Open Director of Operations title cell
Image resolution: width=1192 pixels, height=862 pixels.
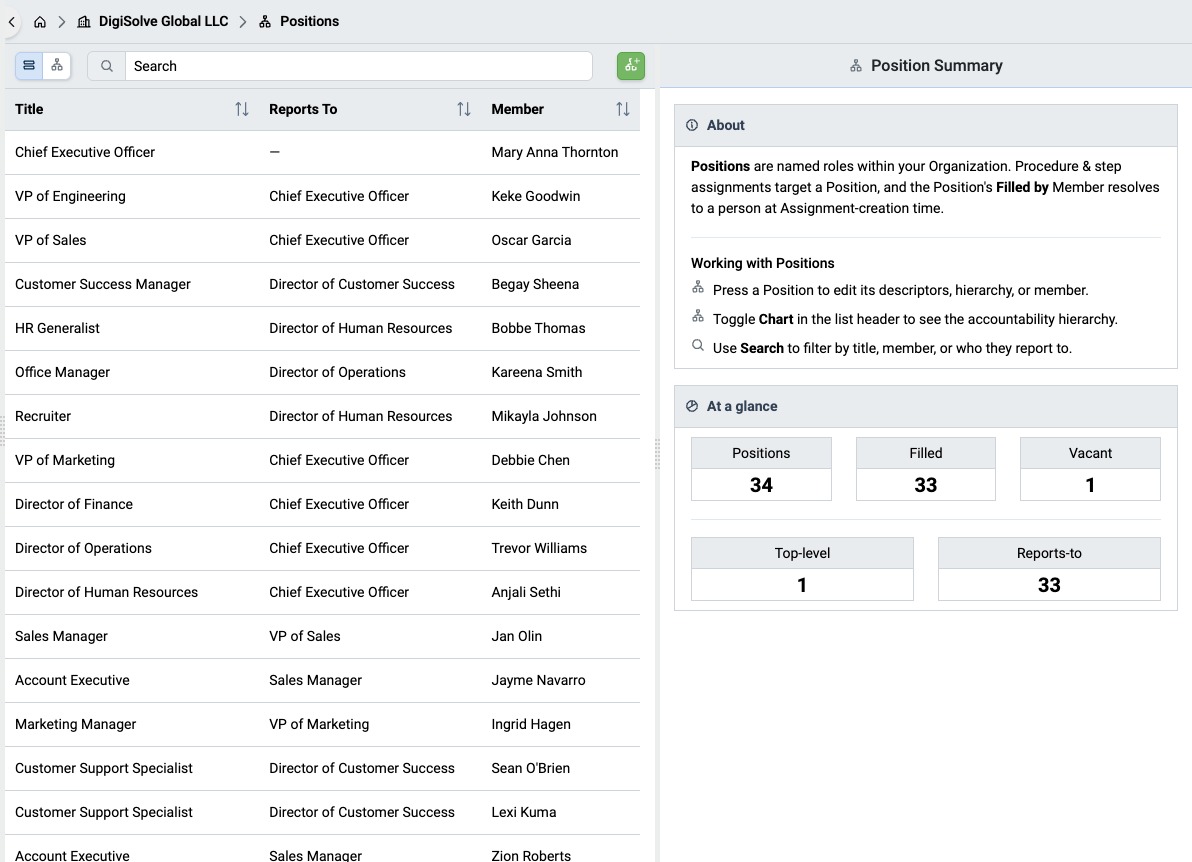(83, 549)
